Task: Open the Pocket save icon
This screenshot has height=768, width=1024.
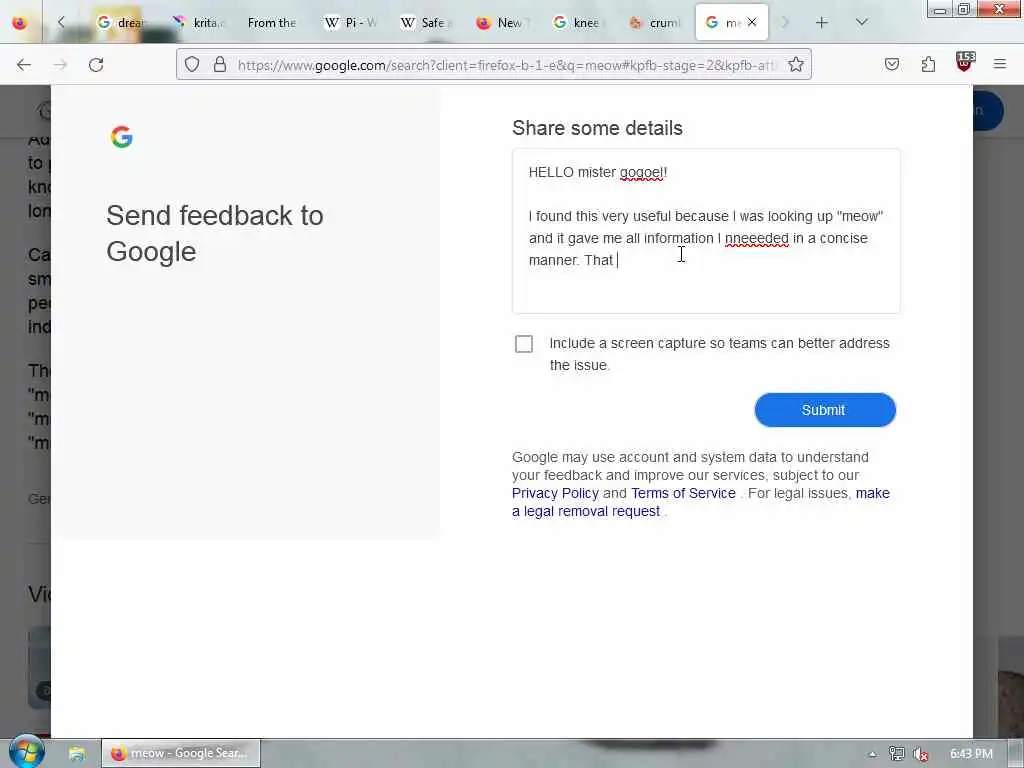Action: pyautogui.click(x=891, y=64)
